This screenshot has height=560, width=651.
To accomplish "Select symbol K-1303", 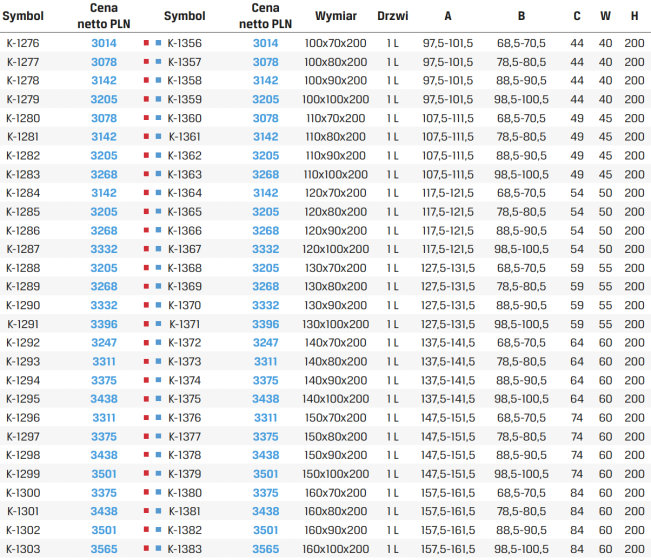I will click(x=23, y=549).
